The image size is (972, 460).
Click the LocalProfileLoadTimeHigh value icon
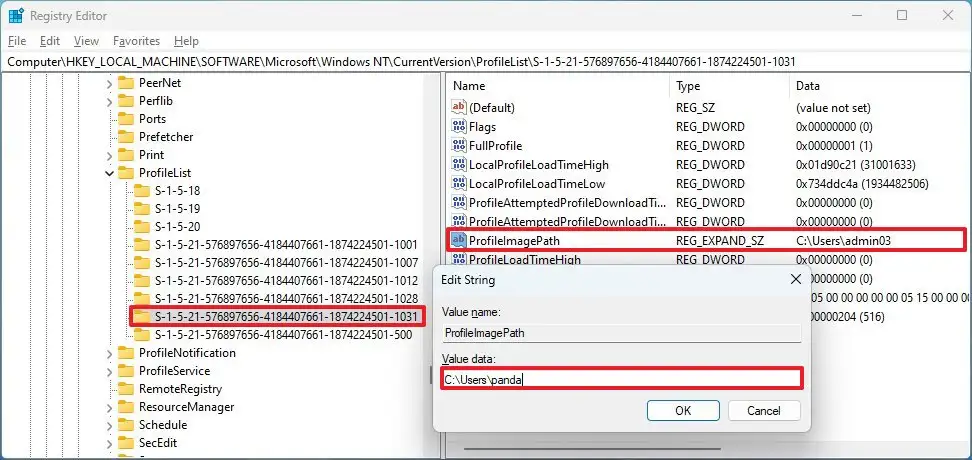pos(459,165)
